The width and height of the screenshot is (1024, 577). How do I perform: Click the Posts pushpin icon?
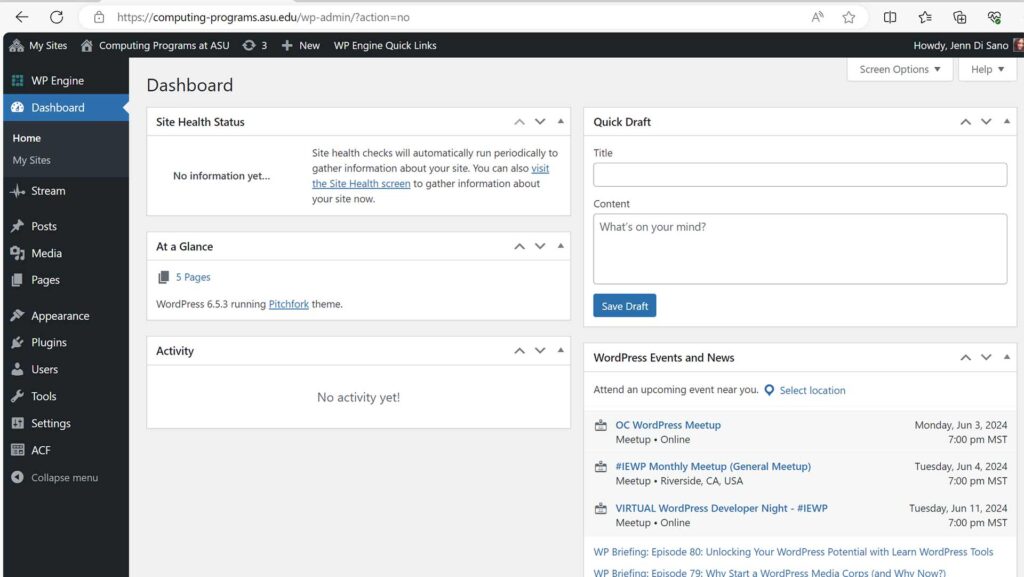coord(18,226)
